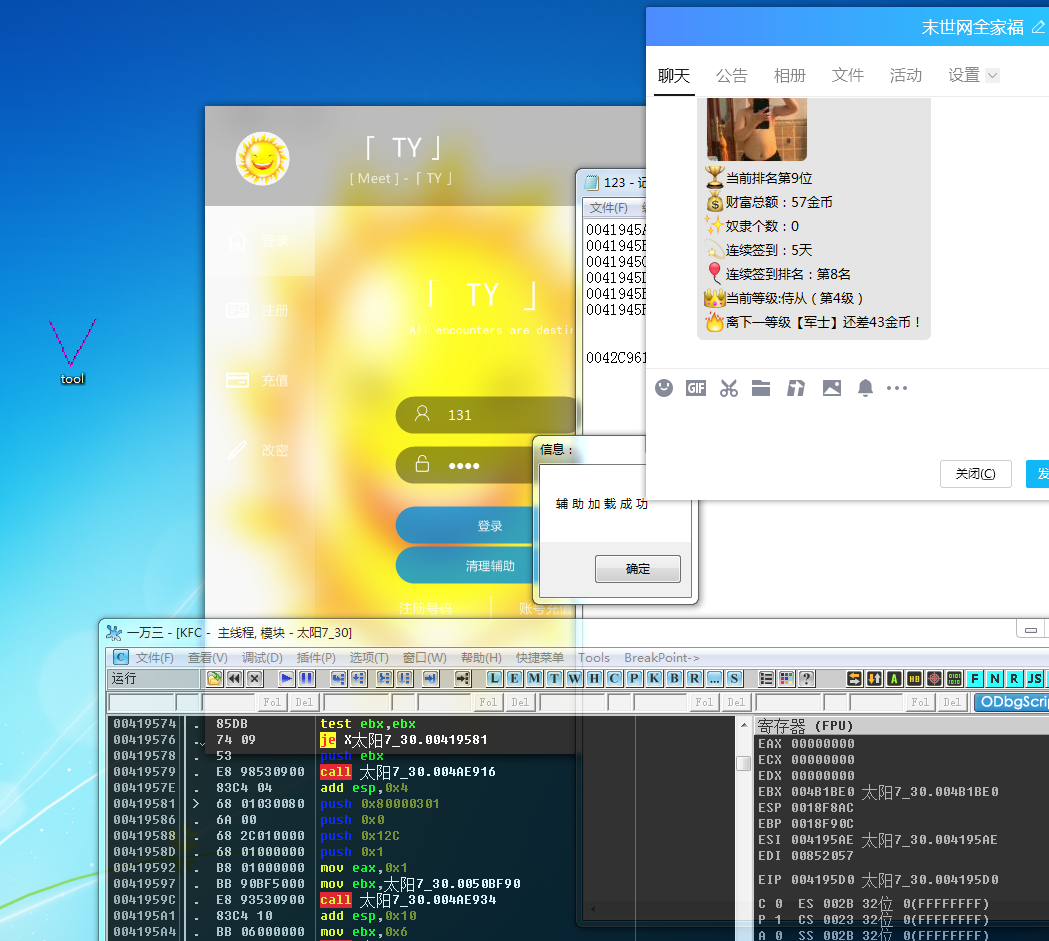Open the B breakpoints button

coord(675,679)
